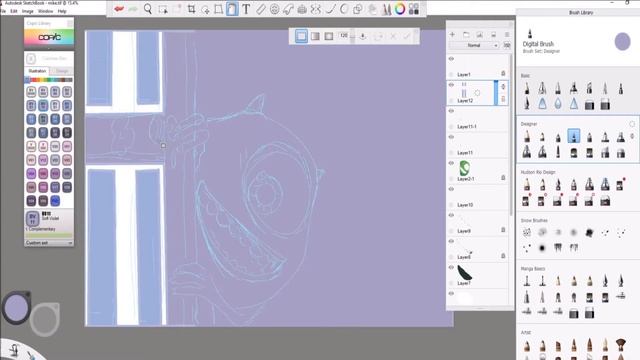This screenshot has width=640, height=360.
Task: Toggle visibility of Layer10
Action: click(451, 189)
